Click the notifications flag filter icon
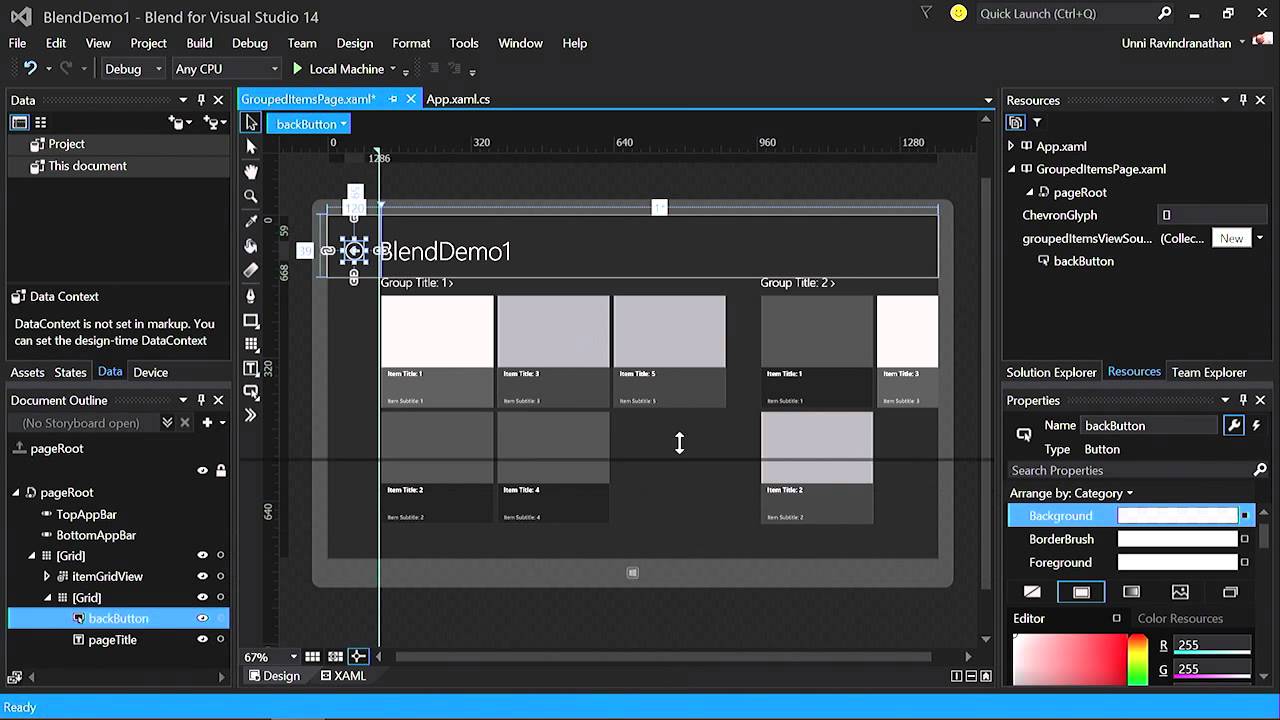 (x=926, y=13)
